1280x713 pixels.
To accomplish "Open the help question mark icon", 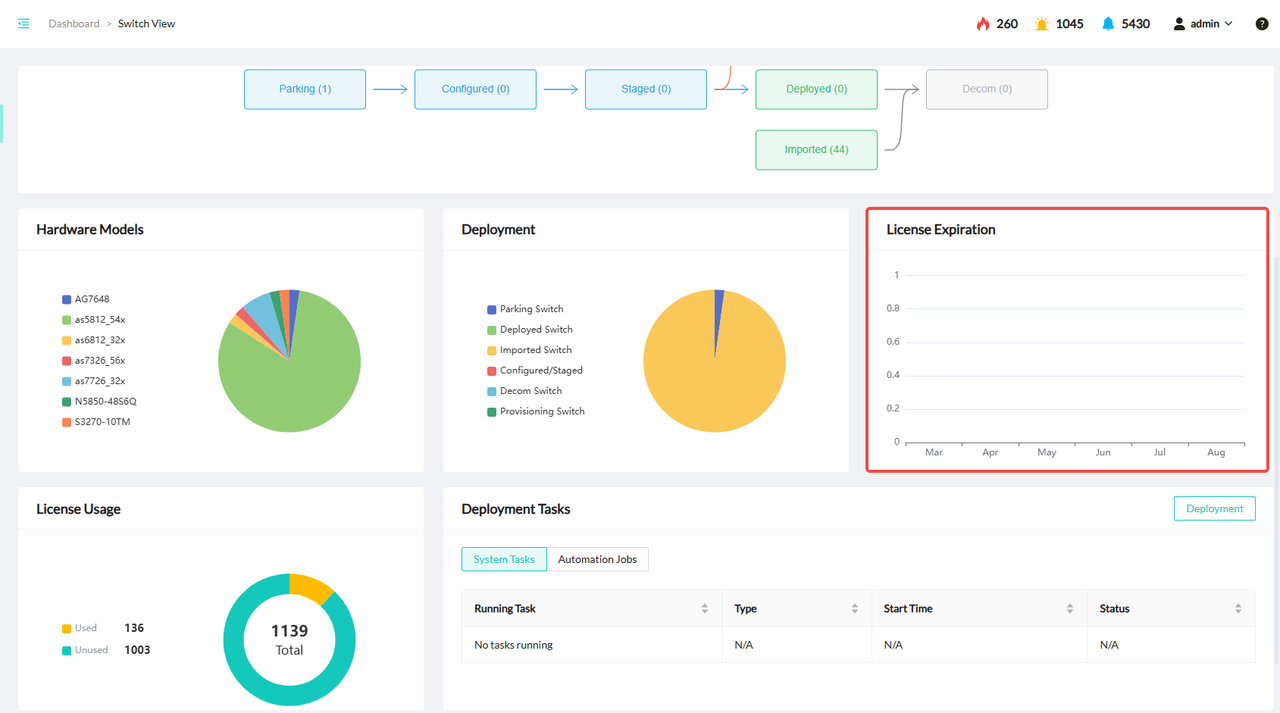I will click(x=1261, y=24).
